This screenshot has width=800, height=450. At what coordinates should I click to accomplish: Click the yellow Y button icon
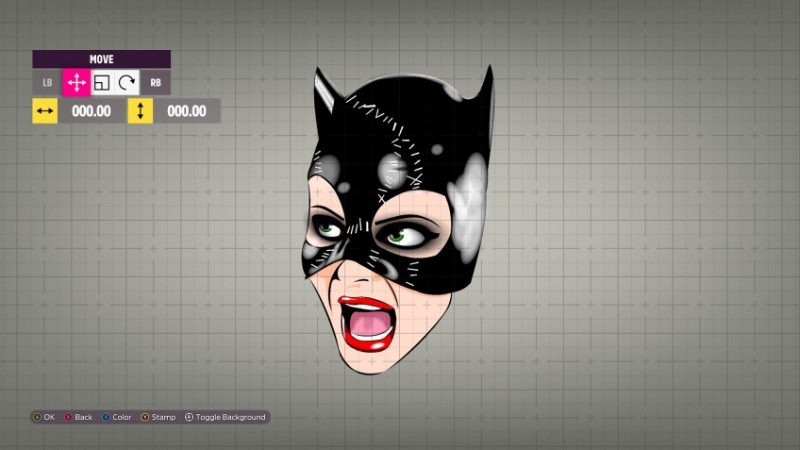[145, 417]
